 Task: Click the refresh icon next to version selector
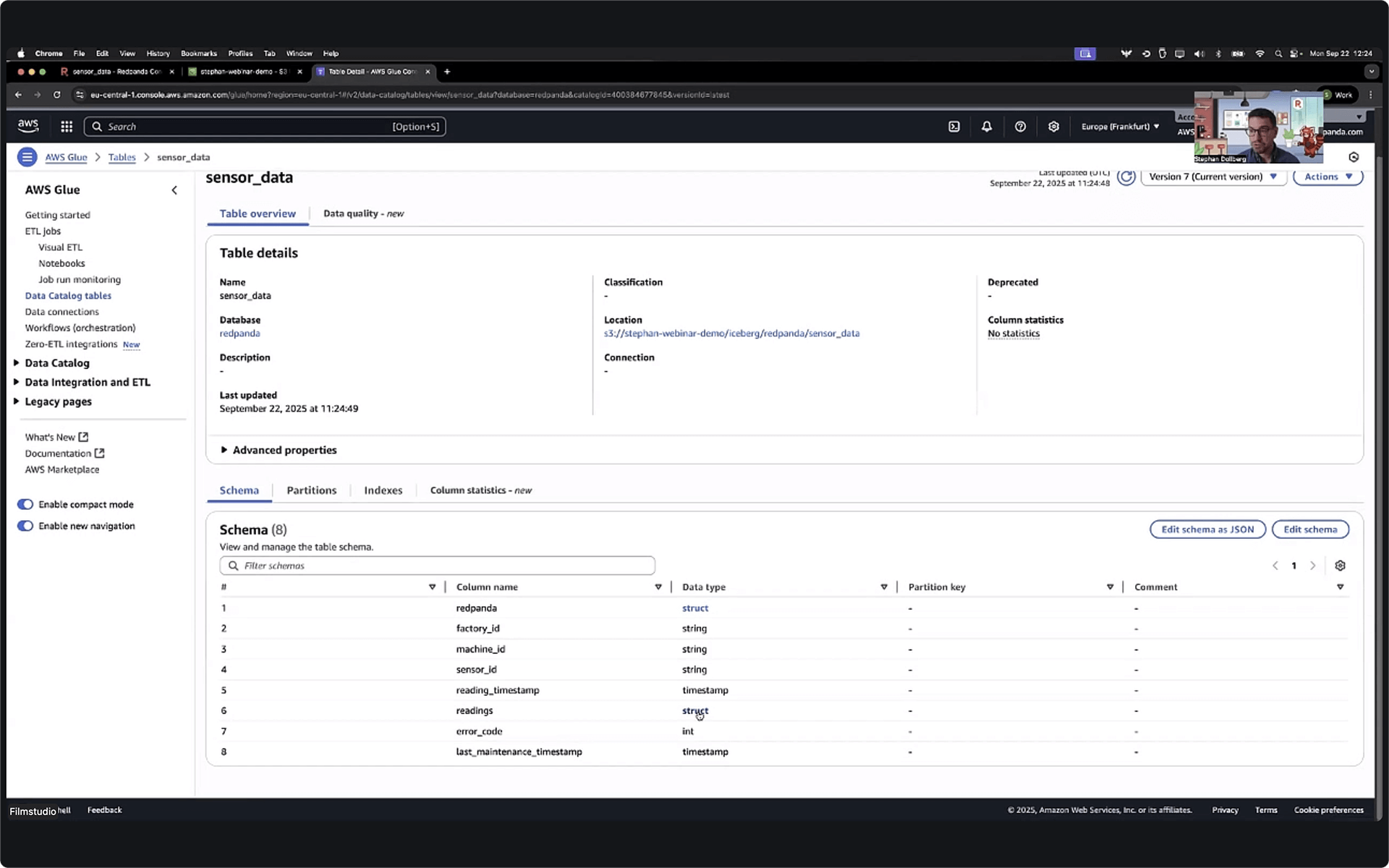[x=1126, y=177]
